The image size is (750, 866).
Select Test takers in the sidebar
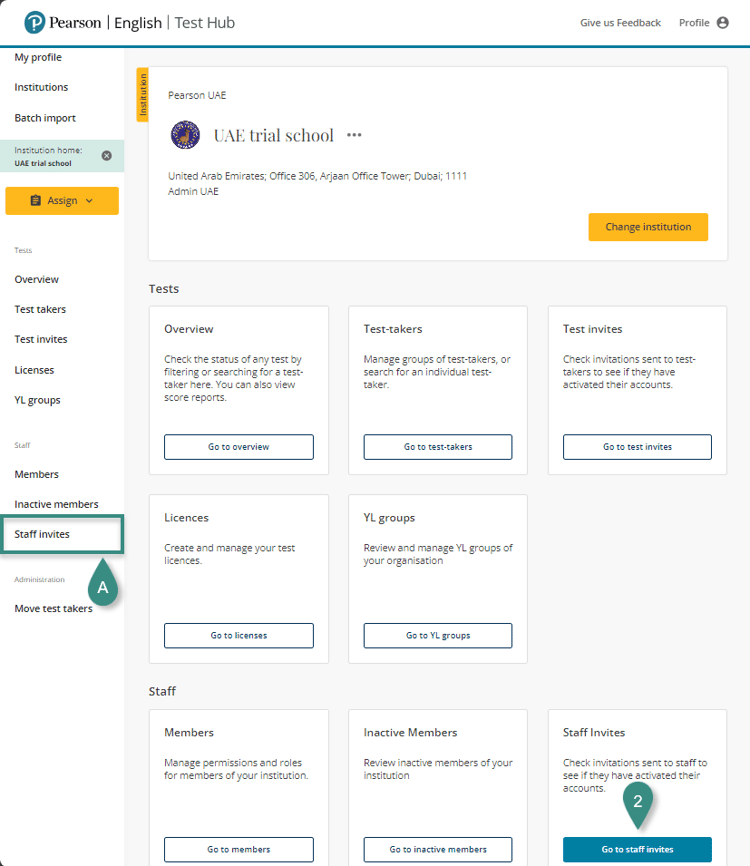(x=40, y=310)
